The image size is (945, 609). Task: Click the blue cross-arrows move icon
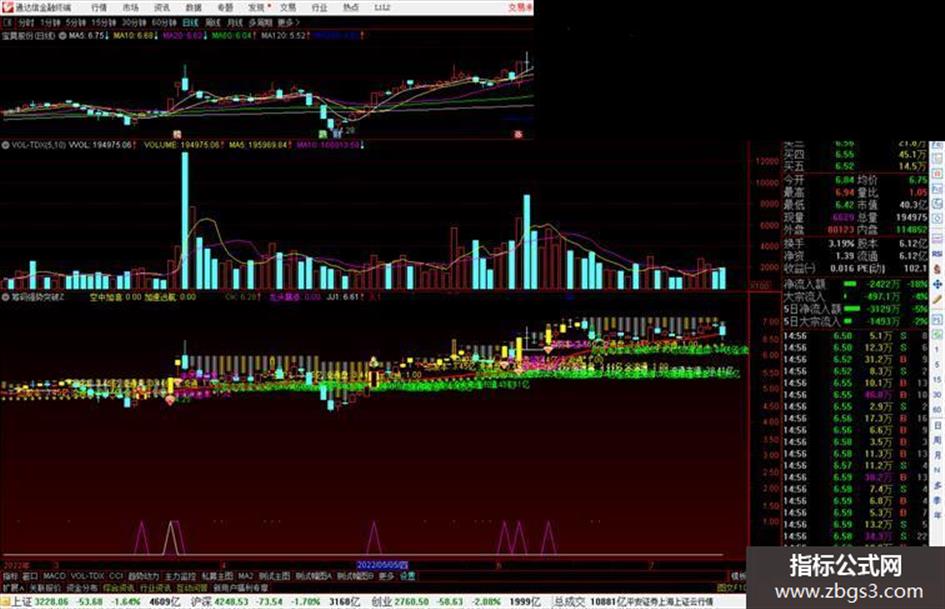click(937, 284)
